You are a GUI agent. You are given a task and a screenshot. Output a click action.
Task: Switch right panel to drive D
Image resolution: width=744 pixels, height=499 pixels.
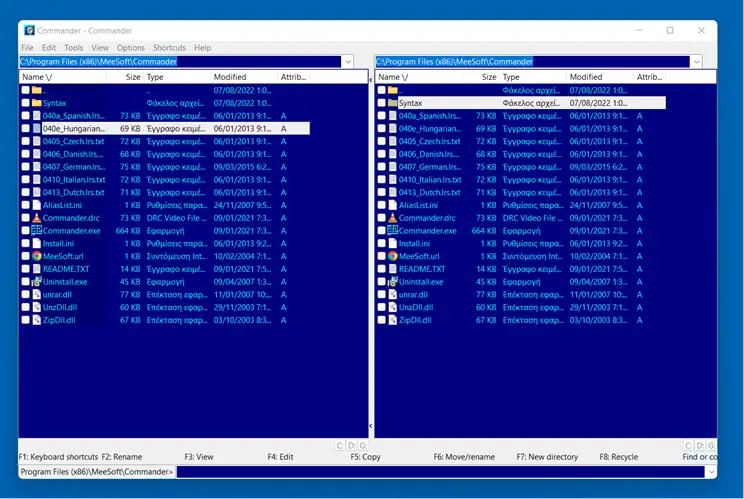[700, 445]
